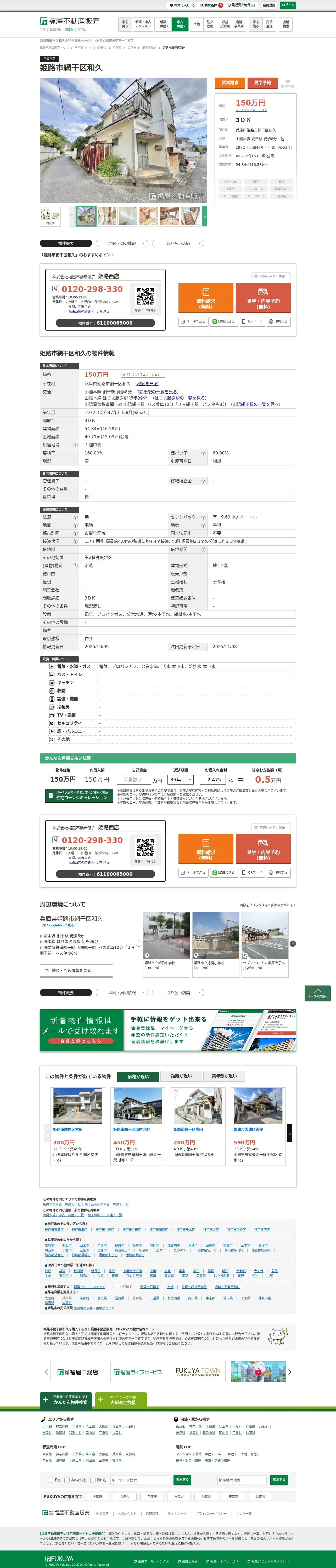The height and width of the screenshot is (1568, 336).
Task: Click 新着物件情報 mail registration banner
Action: [x=168, y=1029]
